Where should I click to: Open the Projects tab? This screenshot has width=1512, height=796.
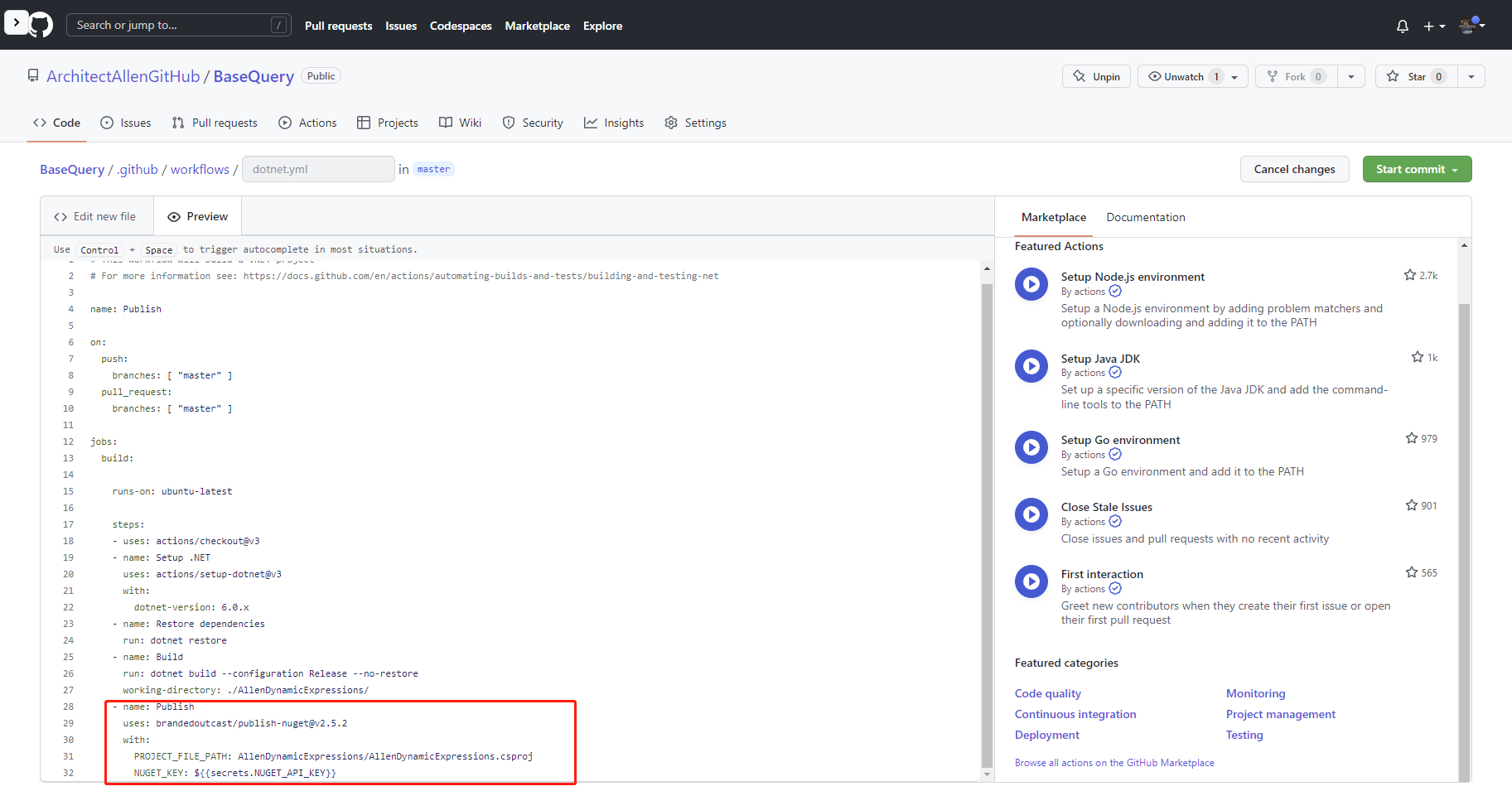(388, 123)
